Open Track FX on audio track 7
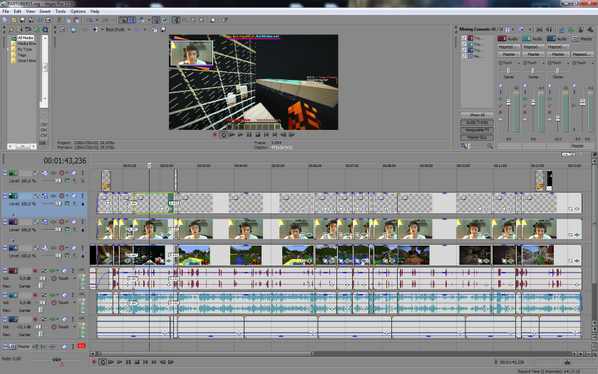The height and width of the screenshot is (374, 598). [52, 319]
